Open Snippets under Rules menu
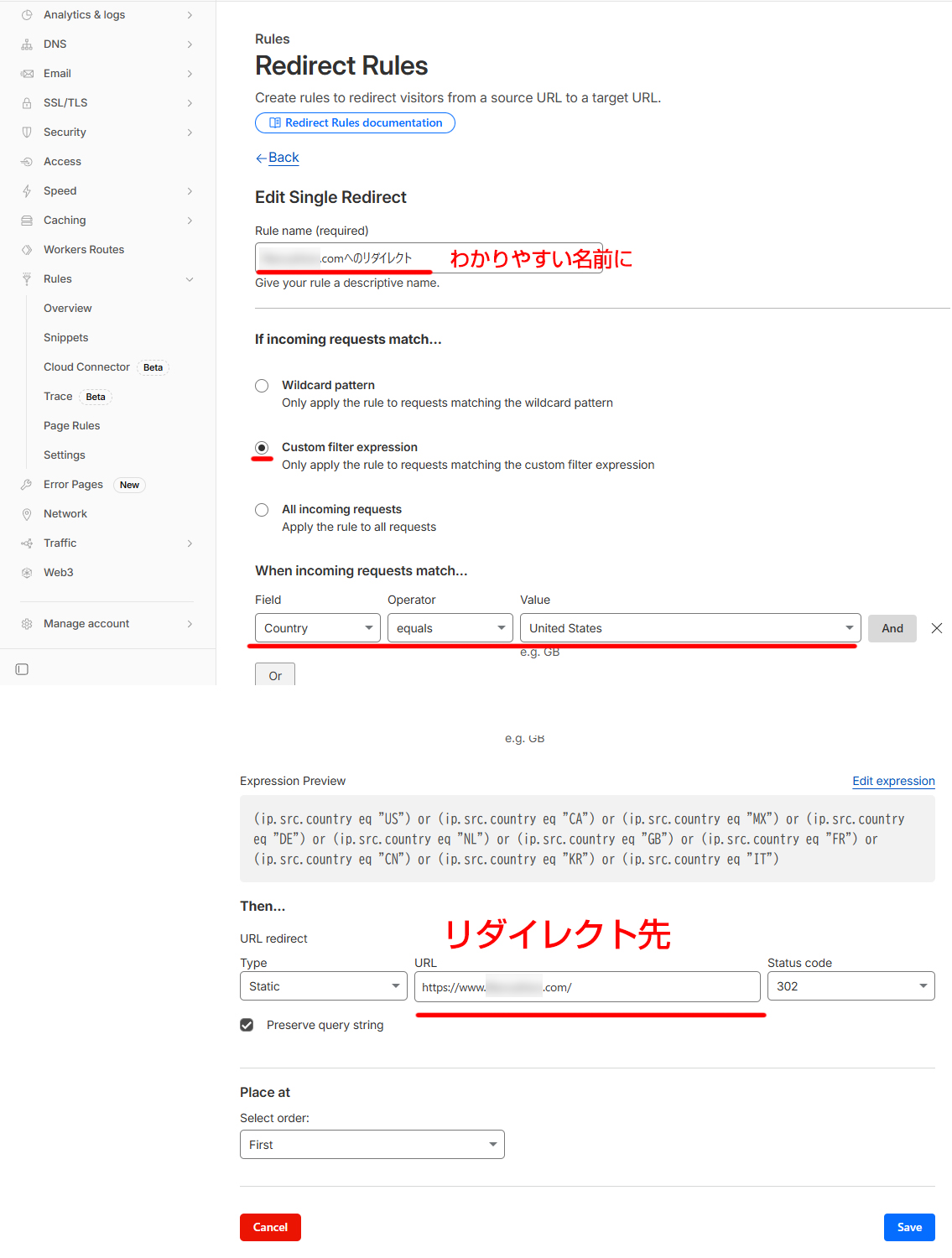This screenshot has width=952, height=1258. (66, 338)
